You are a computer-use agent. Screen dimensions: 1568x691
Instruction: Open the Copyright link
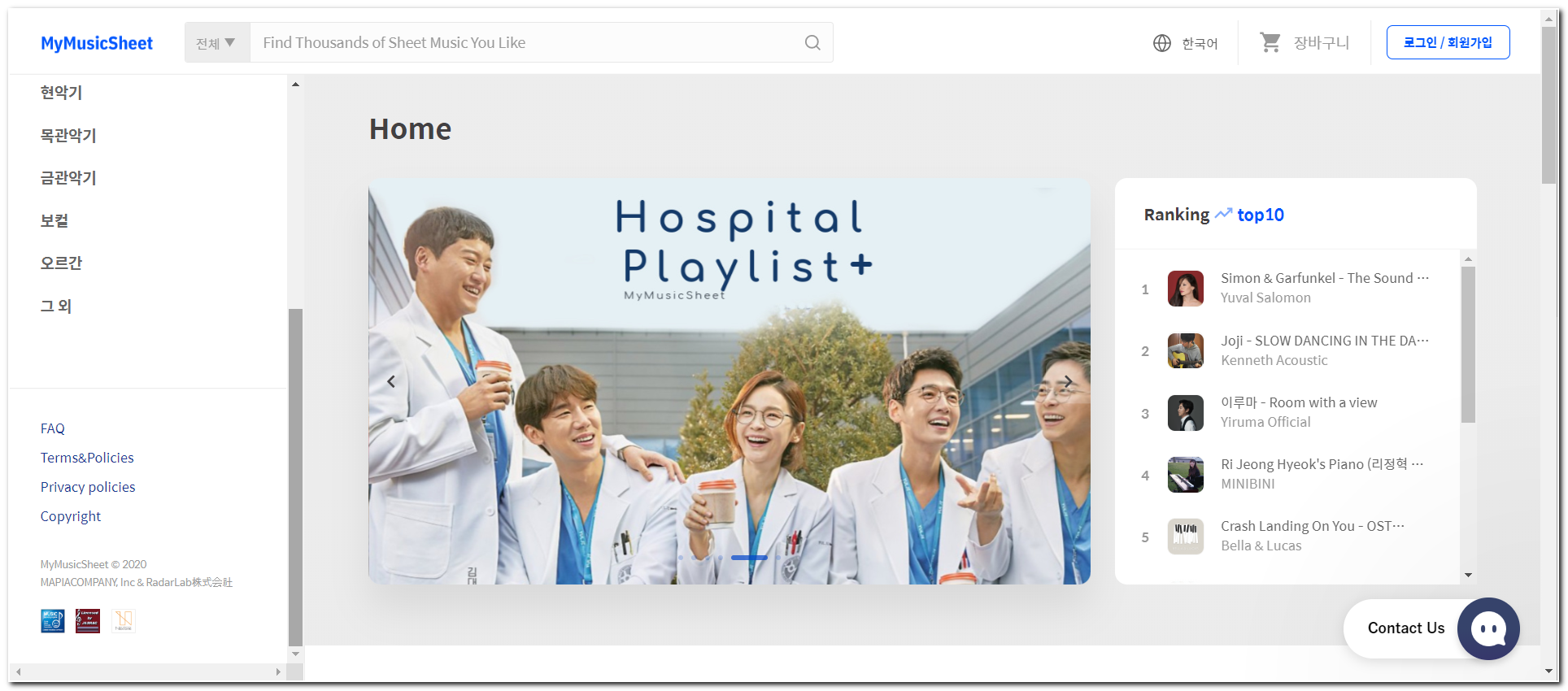(x=71, y=516)
